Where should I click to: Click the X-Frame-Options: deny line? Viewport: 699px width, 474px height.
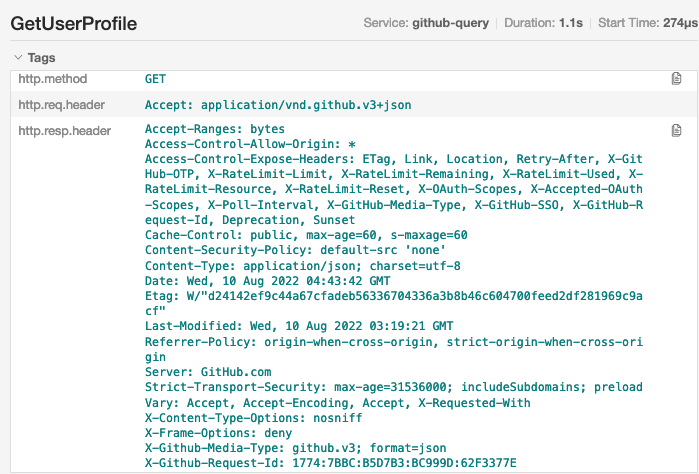[x=216, y=431]
